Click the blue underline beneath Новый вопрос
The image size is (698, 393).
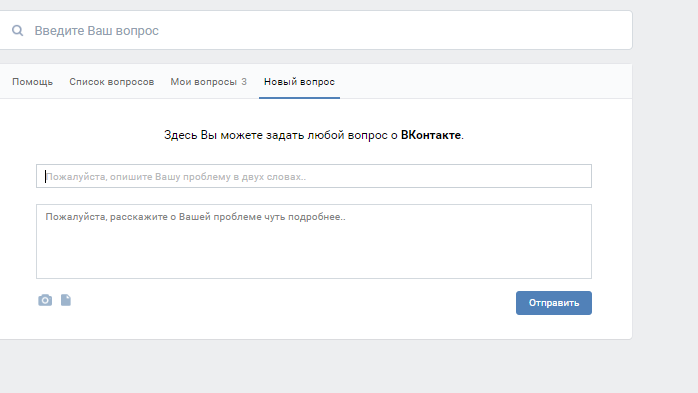pyautogui.click(x=299, y=97)
